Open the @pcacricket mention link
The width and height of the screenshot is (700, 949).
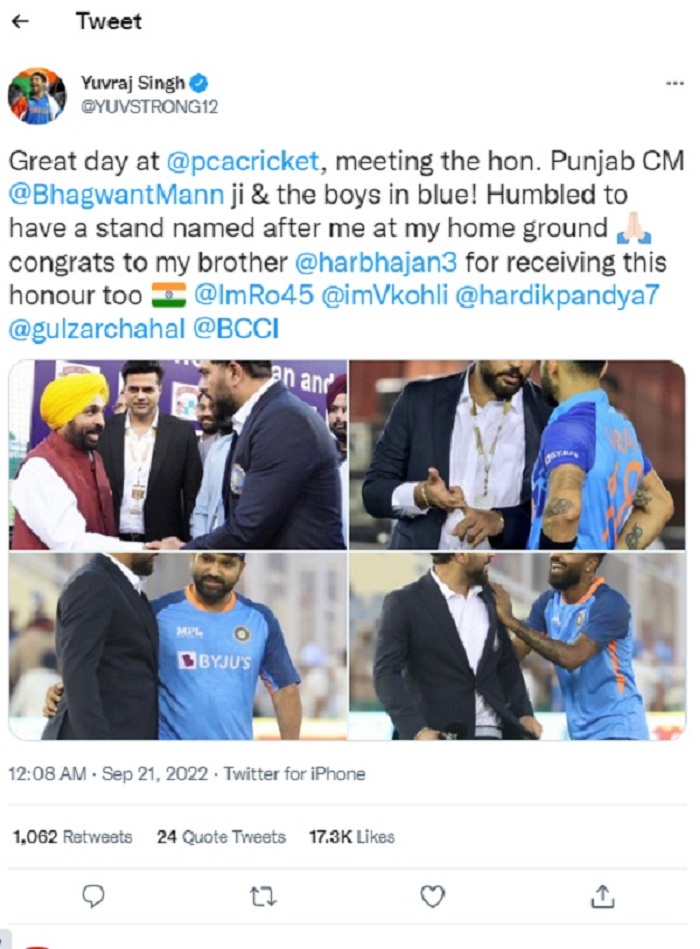pyautogui.click(x=243, y=162)
